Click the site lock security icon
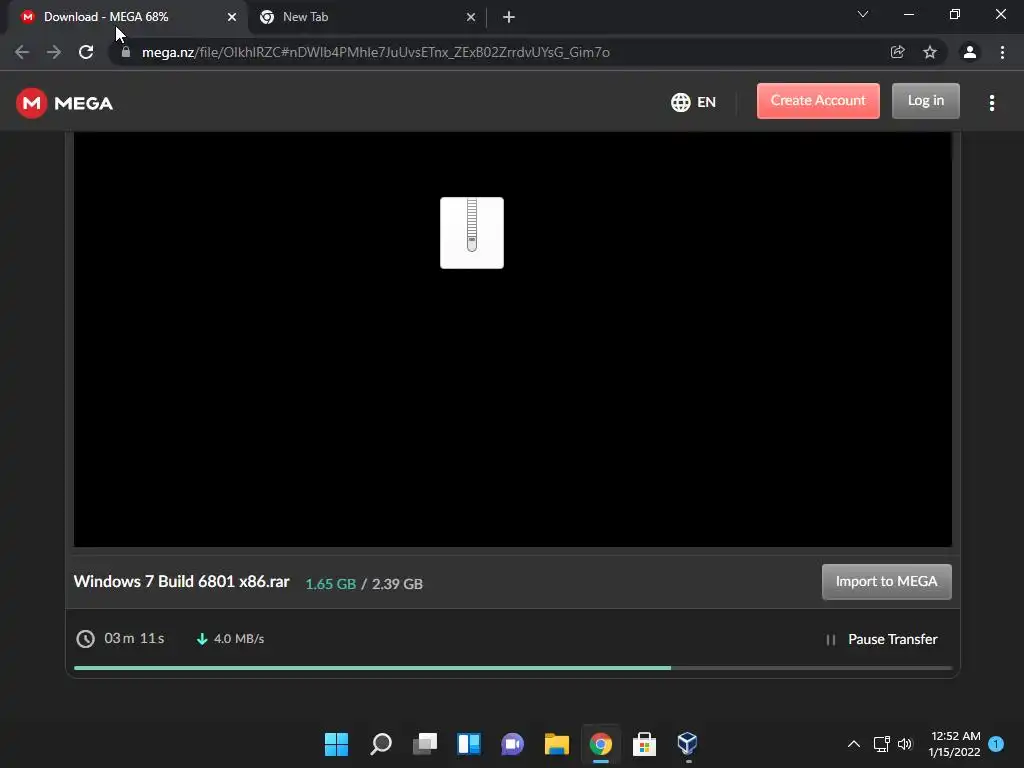 126,52
